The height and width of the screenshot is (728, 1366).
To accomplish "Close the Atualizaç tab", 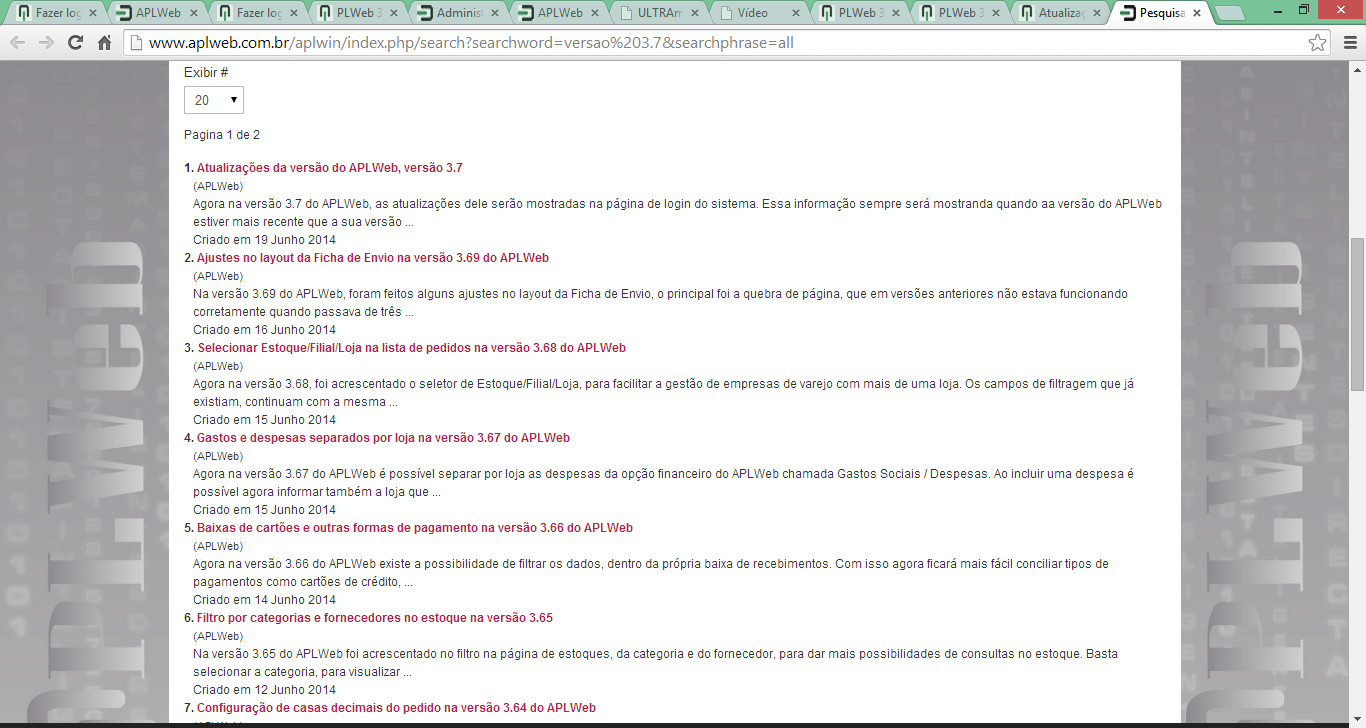I will [1098, 13].
